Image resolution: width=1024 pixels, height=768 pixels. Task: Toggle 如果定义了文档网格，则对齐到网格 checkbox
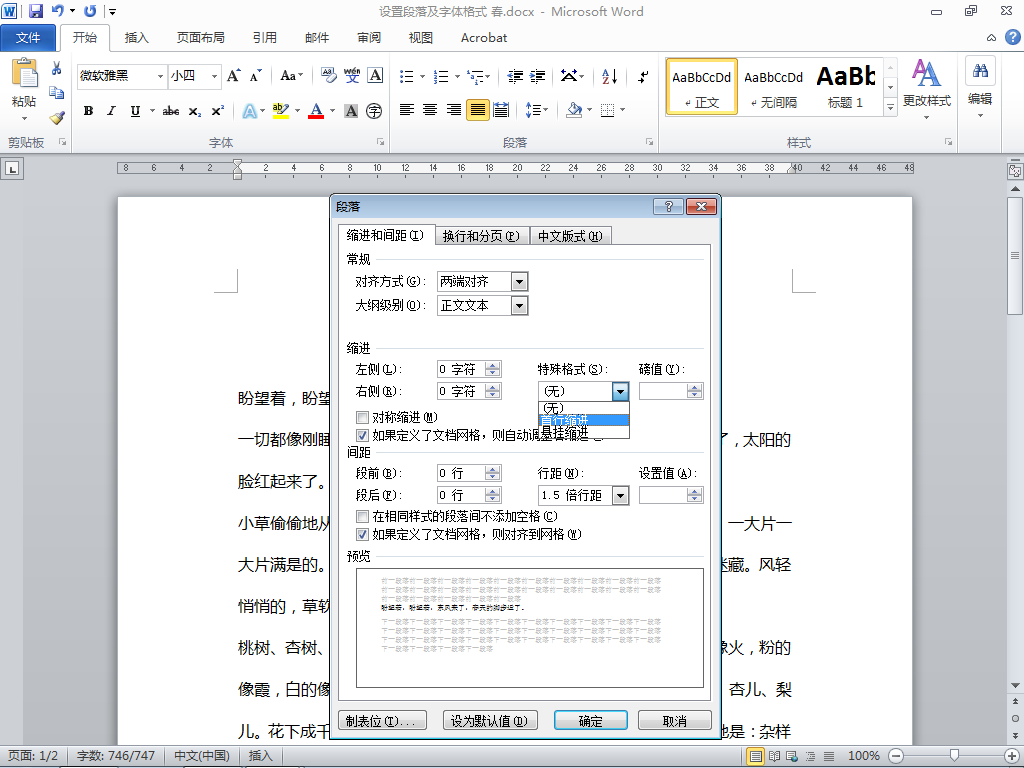(362, 534)
